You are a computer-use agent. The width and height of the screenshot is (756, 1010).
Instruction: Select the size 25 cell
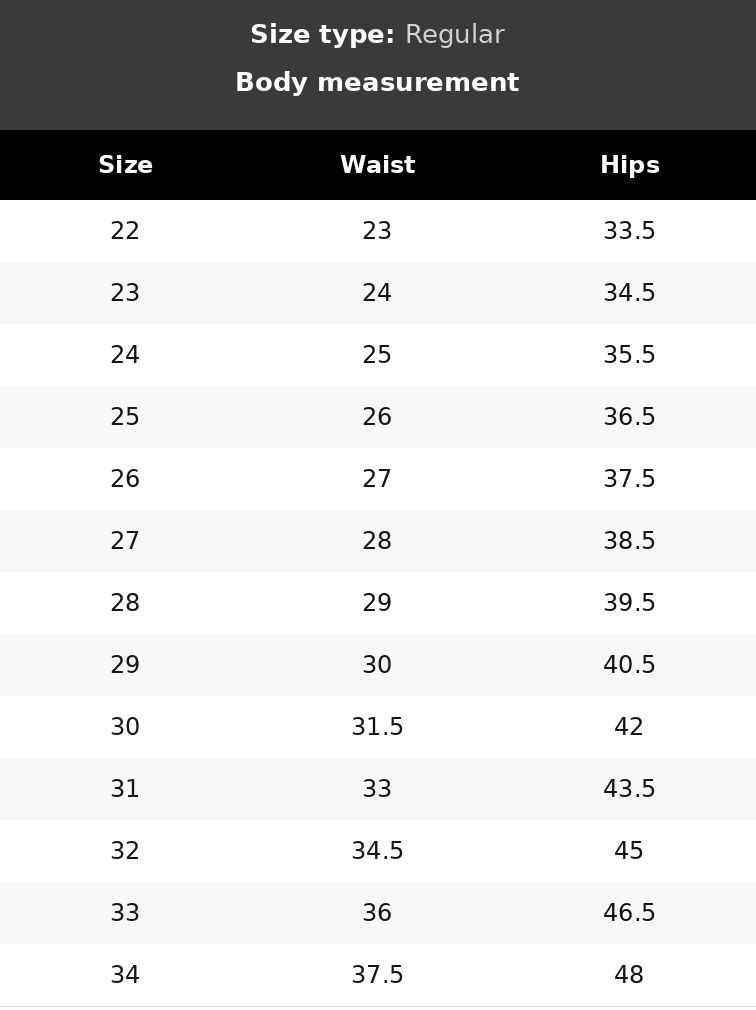(125, 417)
